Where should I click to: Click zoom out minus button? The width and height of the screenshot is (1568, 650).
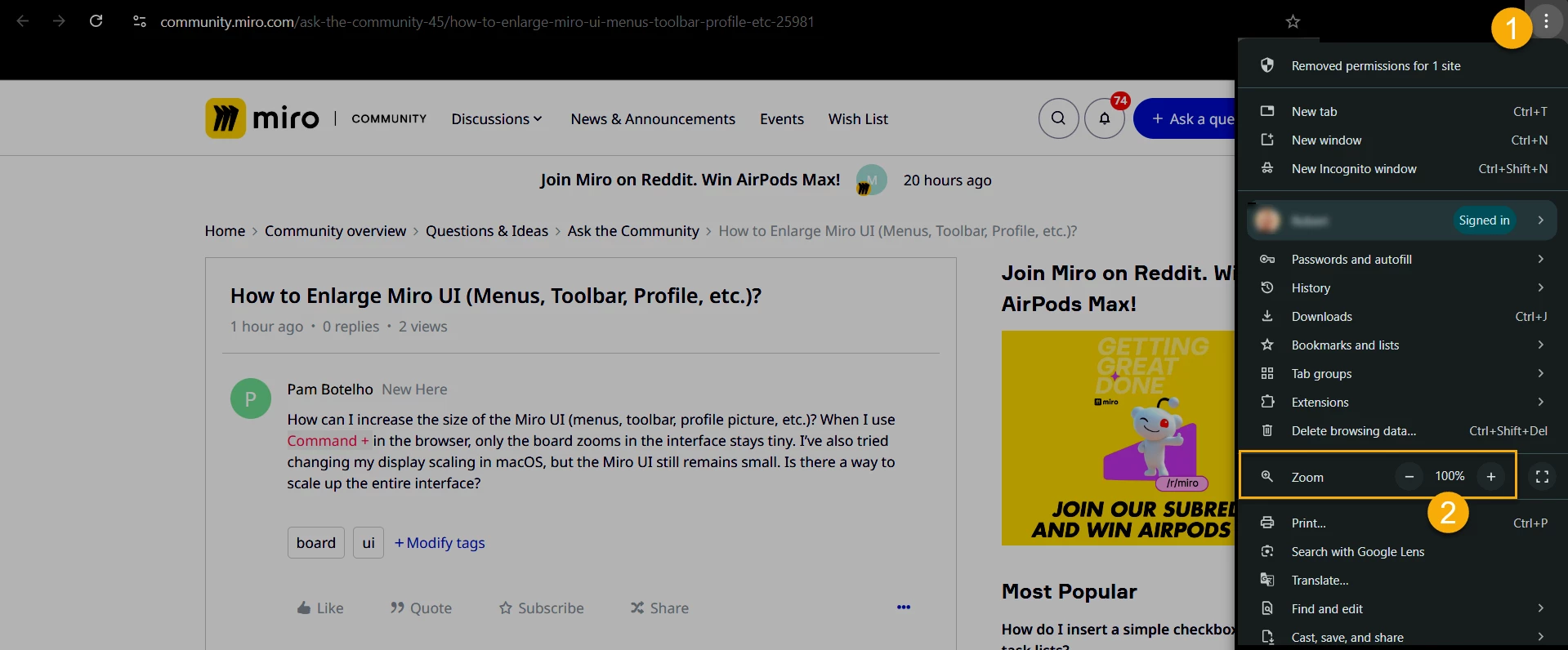1409,476
